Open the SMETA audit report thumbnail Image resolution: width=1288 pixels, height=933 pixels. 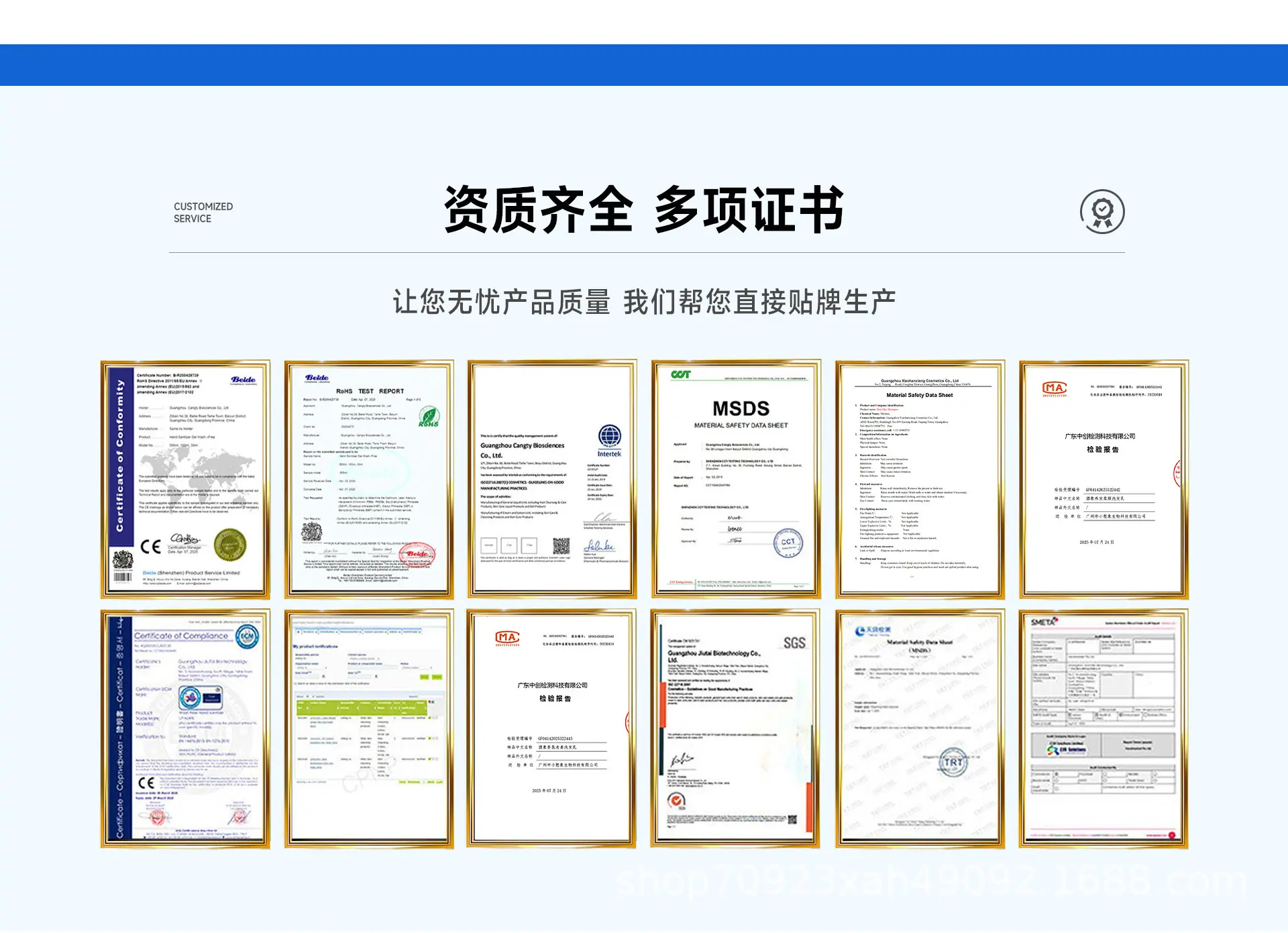1104,729
